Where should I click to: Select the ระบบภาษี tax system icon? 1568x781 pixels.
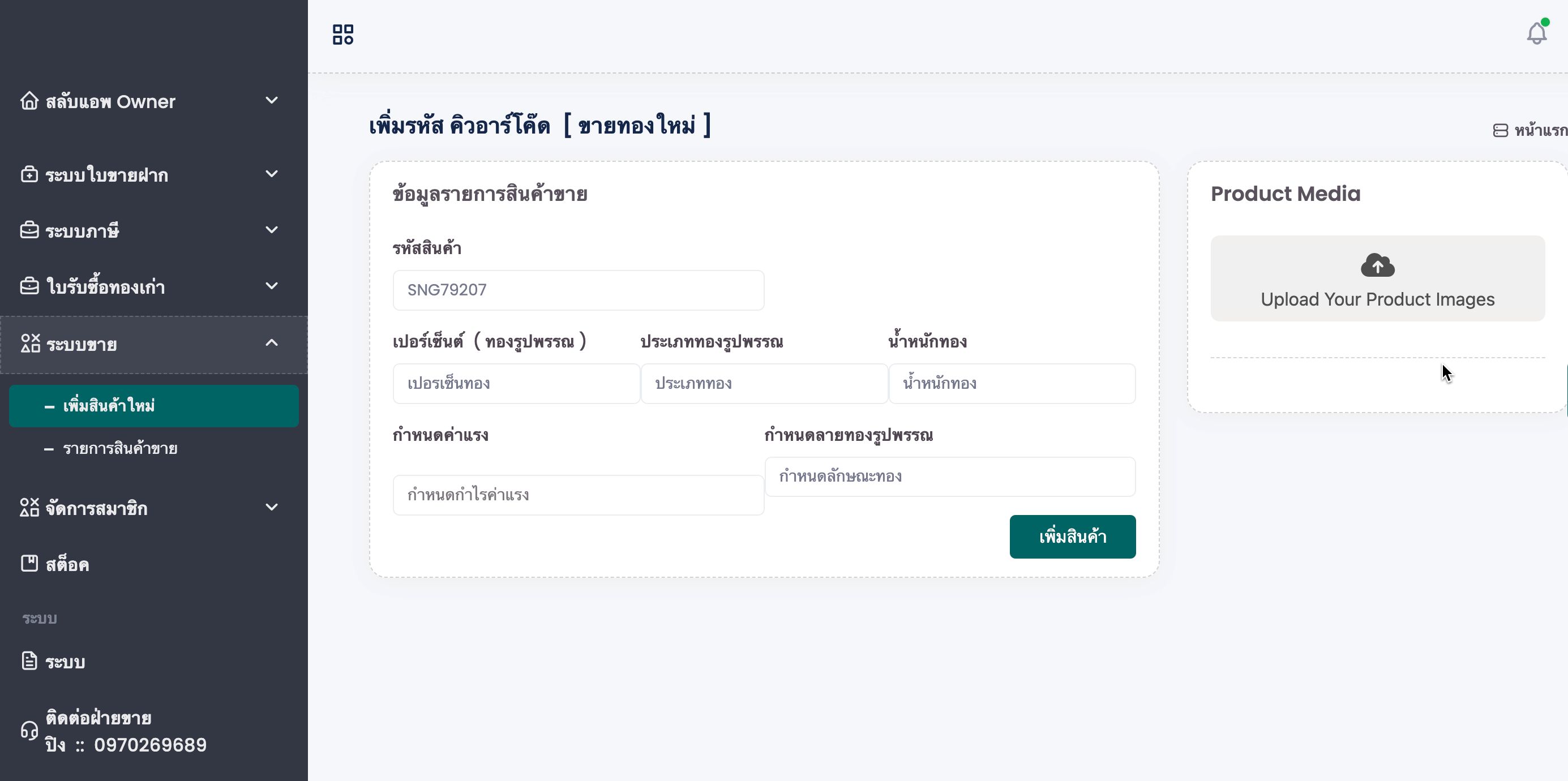[29, 230]
